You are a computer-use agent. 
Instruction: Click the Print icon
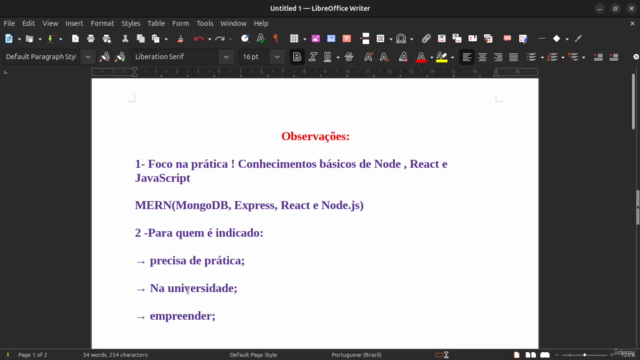coord(91,39)
